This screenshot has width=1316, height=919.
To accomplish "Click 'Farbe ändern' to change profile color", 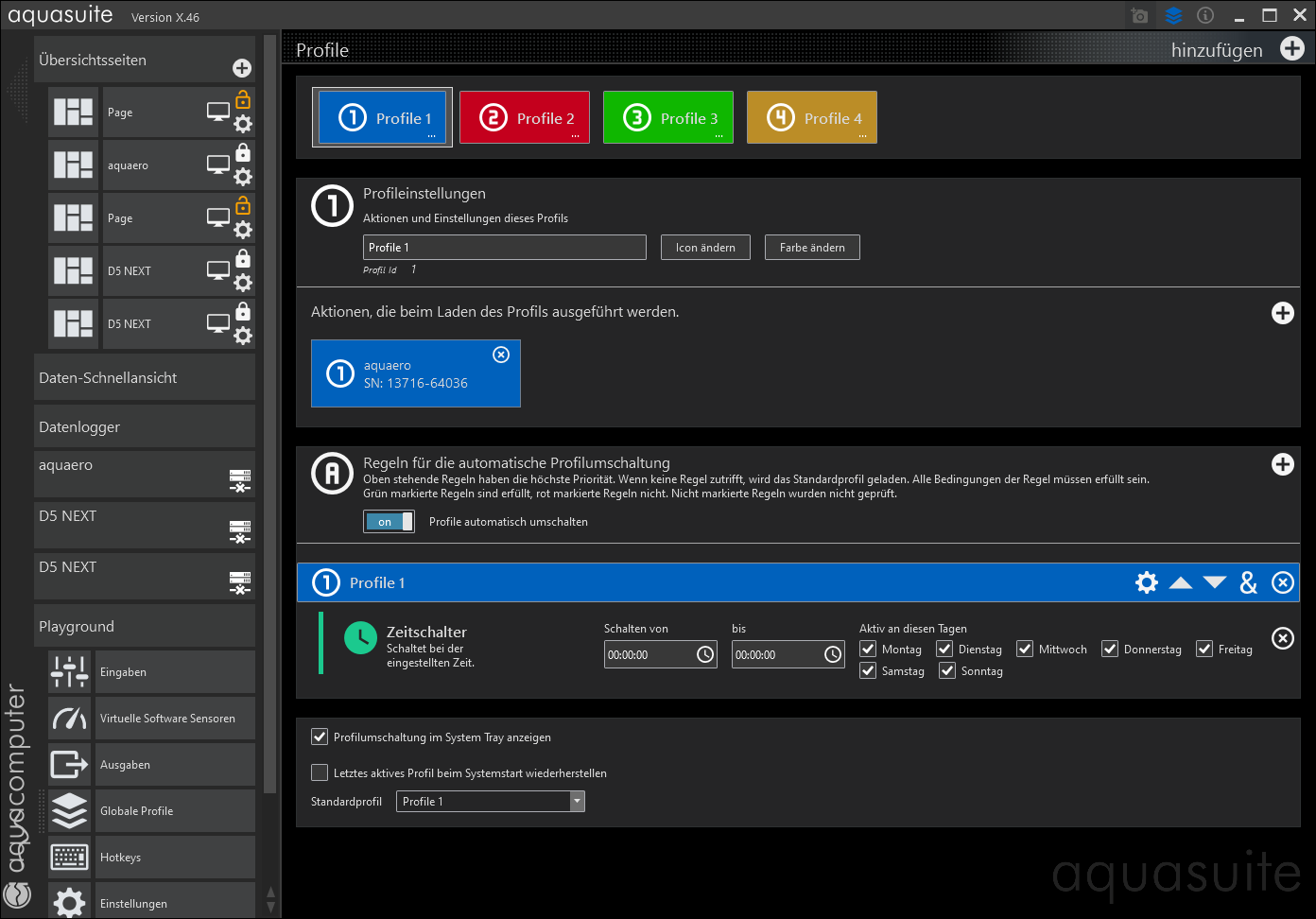I will pyautogui.click(x=812, y=248).
